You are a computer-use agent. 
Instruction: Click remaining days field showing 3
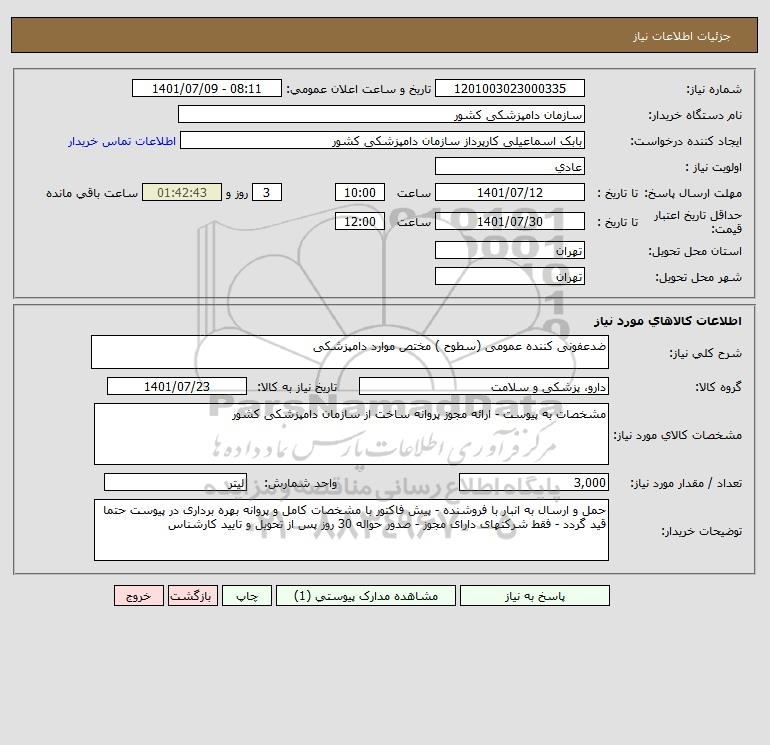coord(267,193)
